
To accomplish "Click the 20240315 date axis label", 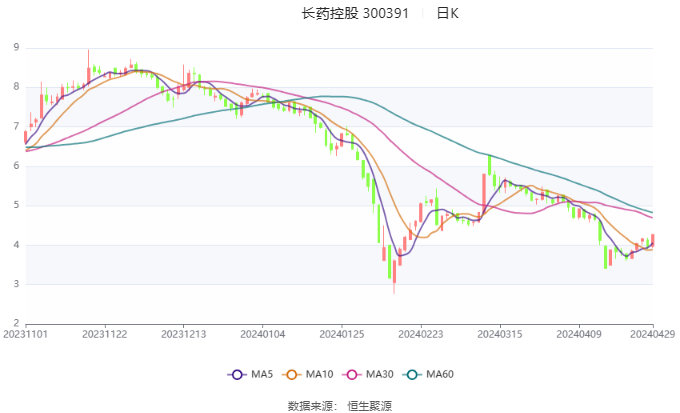I will [500, 334].
